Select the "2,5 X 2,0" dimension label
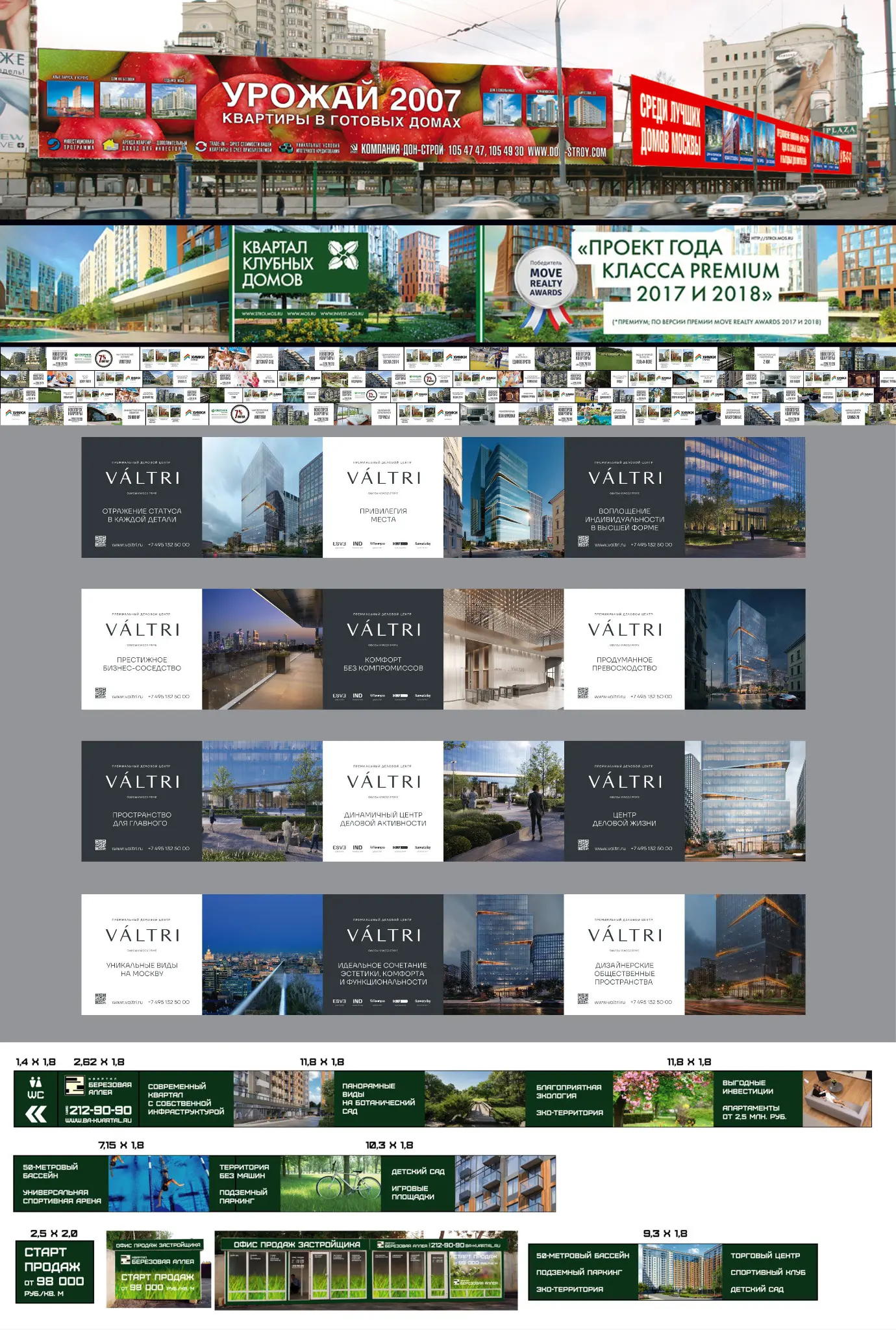Image resolution: width=896 pixels, height=1330 pixels. [54, 1233]
